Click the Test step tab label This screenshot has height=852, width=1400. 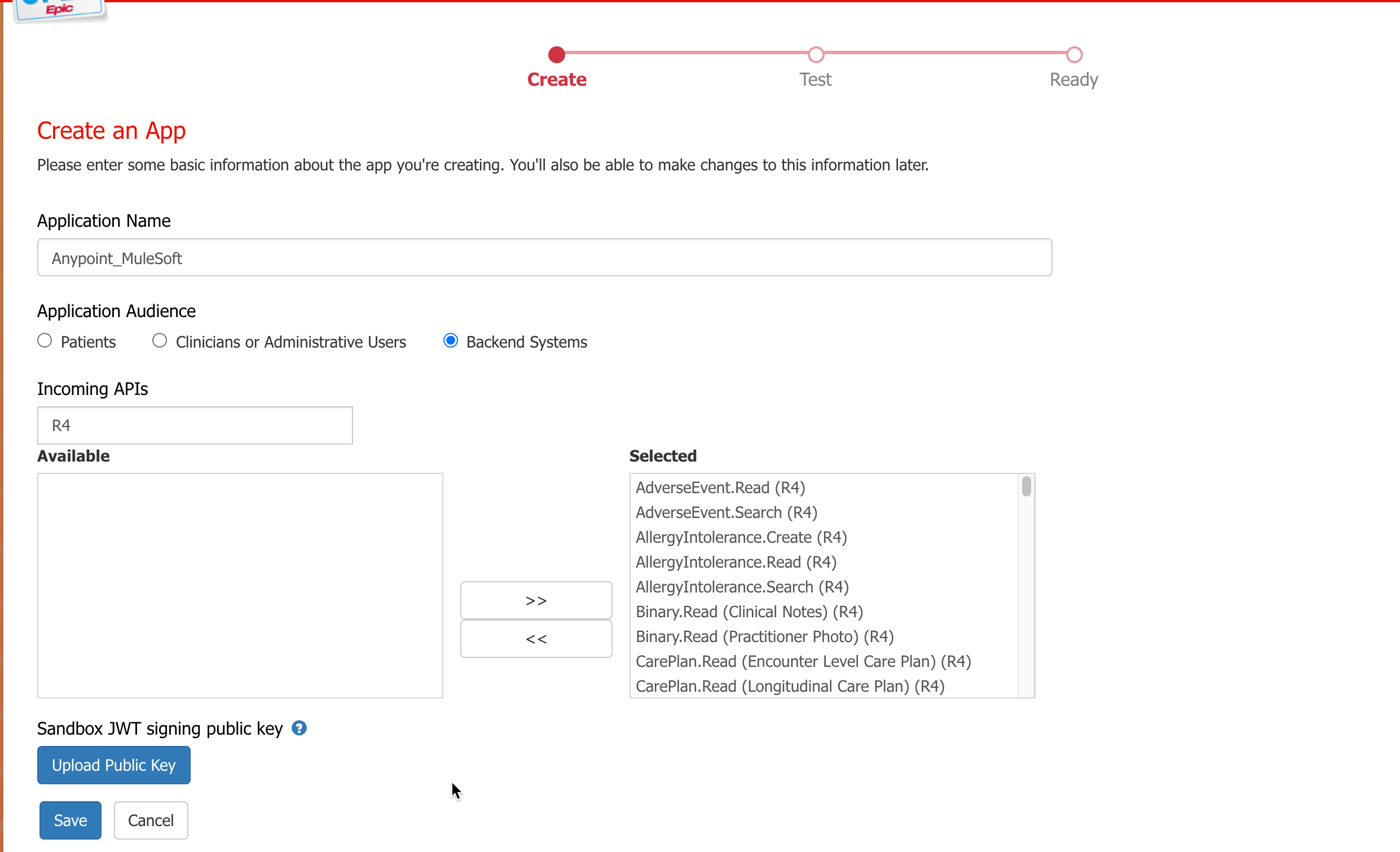[817, 80]
